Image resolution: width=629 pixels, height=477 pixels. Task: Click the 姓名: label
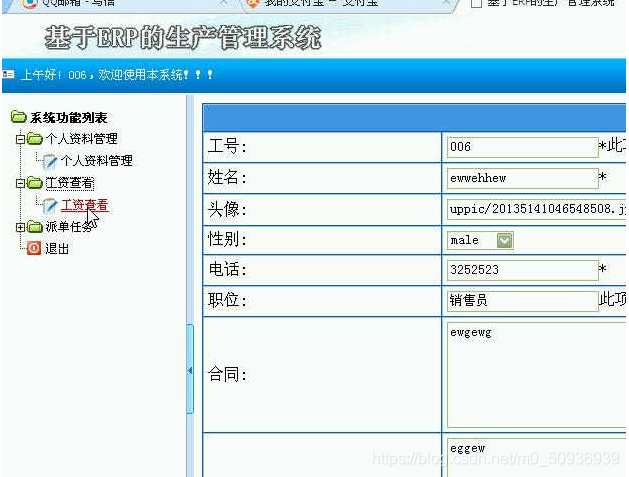click(227, 177)
